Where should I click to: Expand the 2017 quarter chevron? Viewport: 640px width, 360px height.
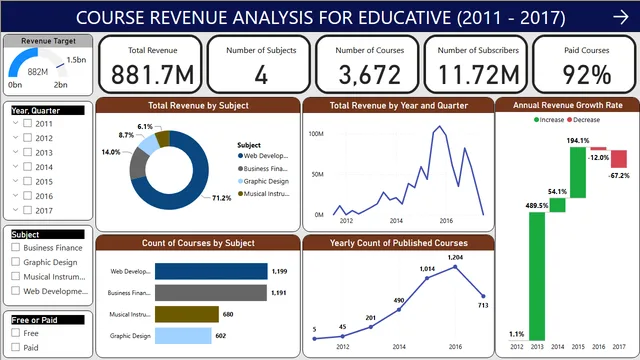(x=15, y=210)
